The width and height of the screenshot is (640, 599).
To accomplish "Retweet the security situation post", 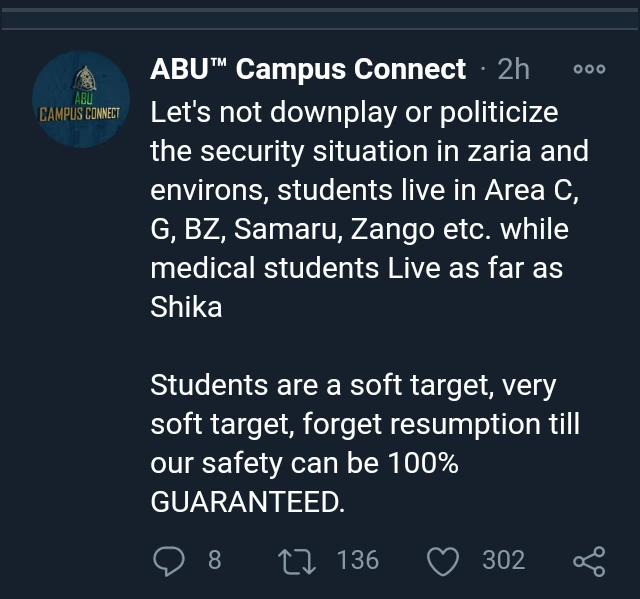I will click(x=297, y=561).
